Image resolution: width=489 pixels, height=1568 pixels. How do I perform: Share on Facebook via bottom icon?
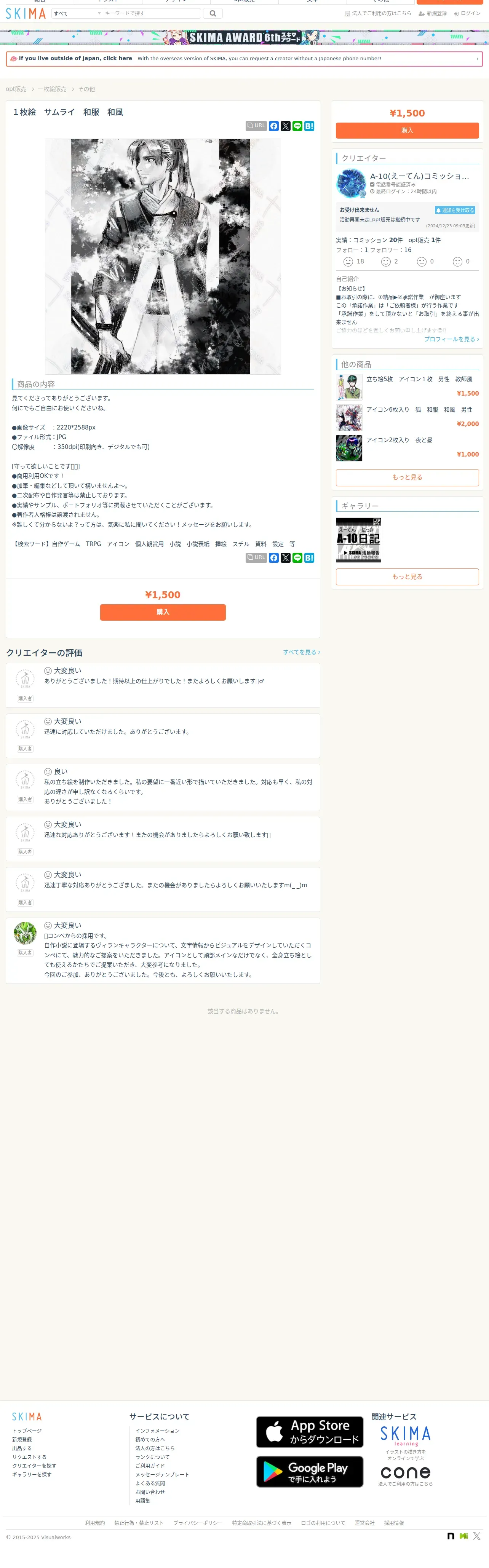[274, 557]
